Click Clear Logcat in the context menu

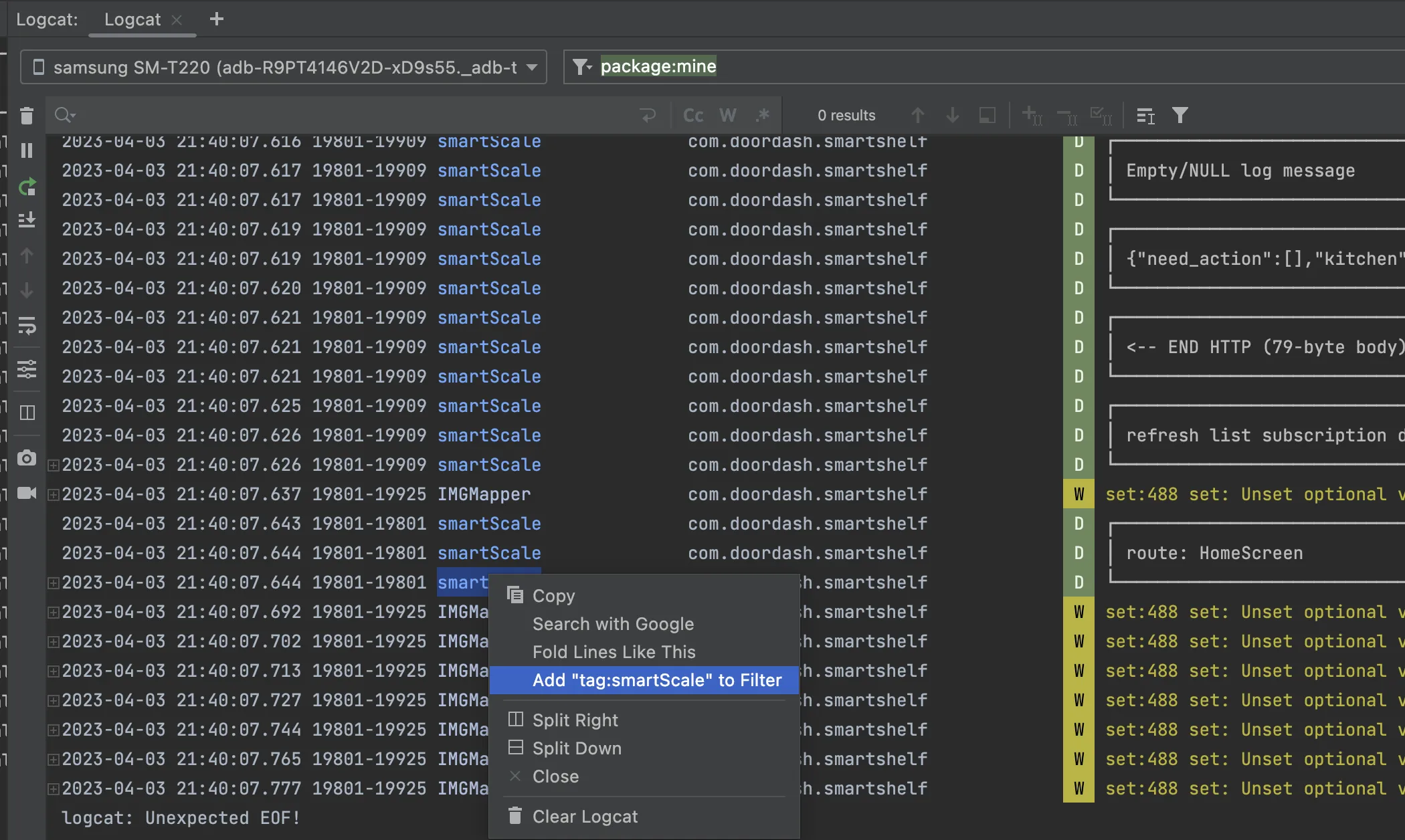(x=585, y=817)
